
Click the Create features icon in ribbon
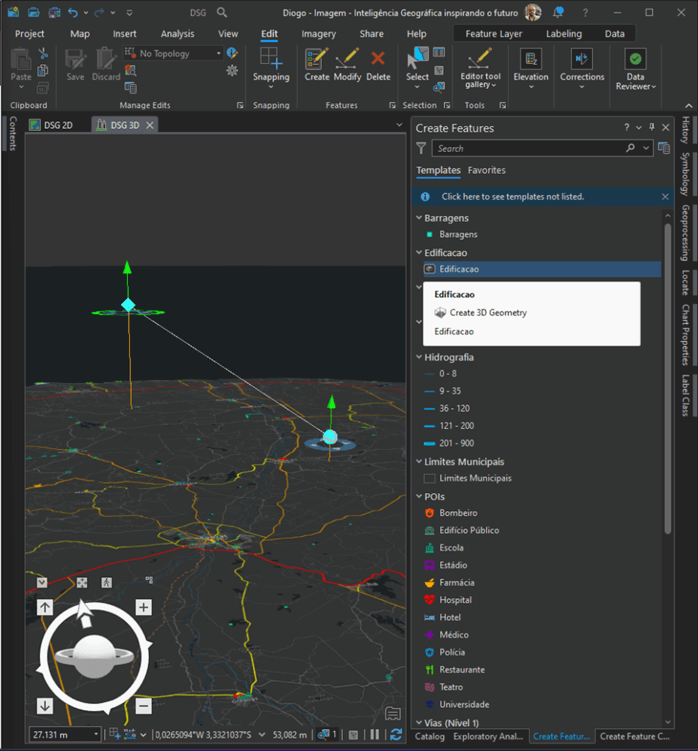coord(317,60)
